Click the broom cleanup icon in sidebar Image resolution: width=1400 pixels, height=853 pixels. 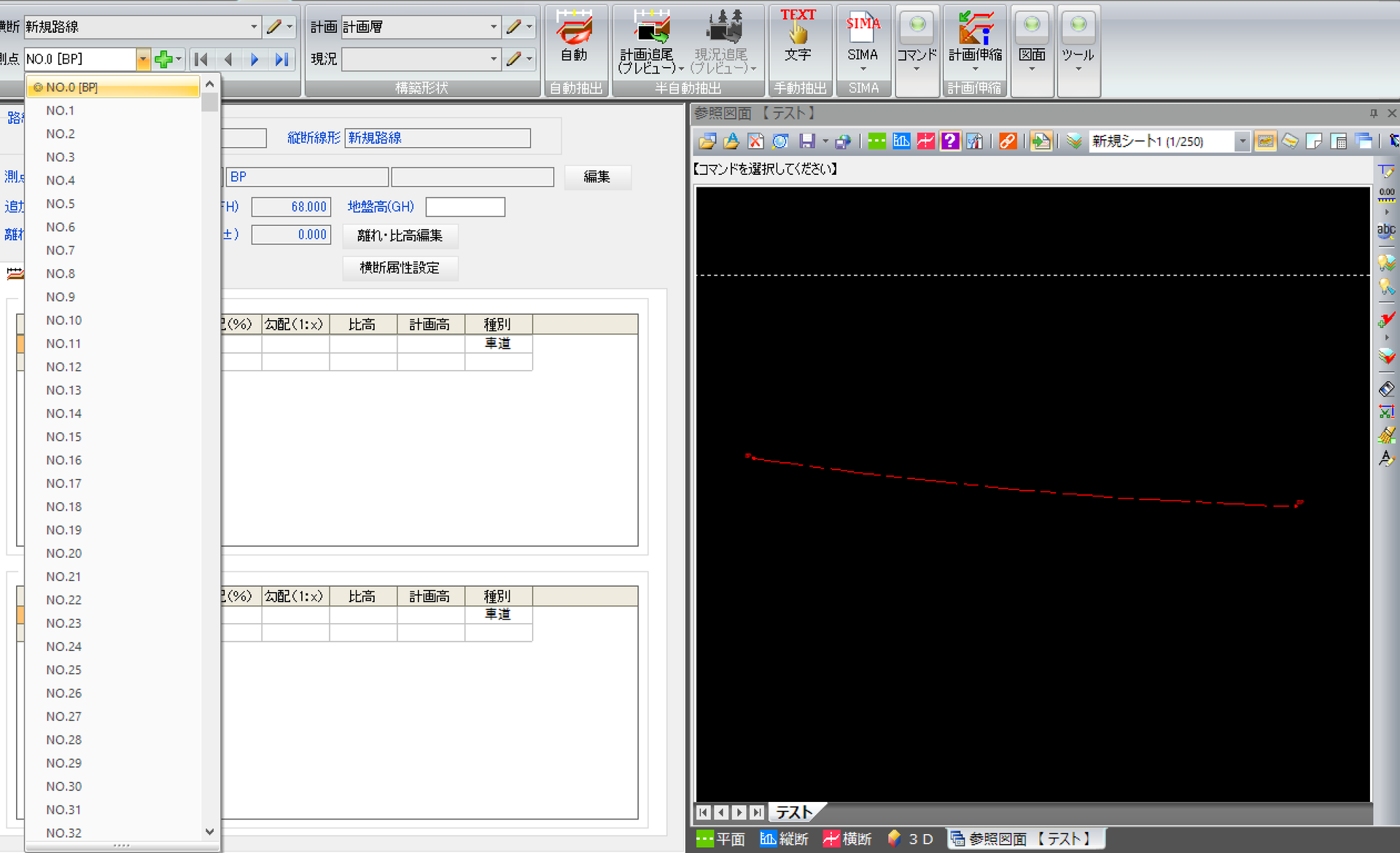pos(1386,435)
